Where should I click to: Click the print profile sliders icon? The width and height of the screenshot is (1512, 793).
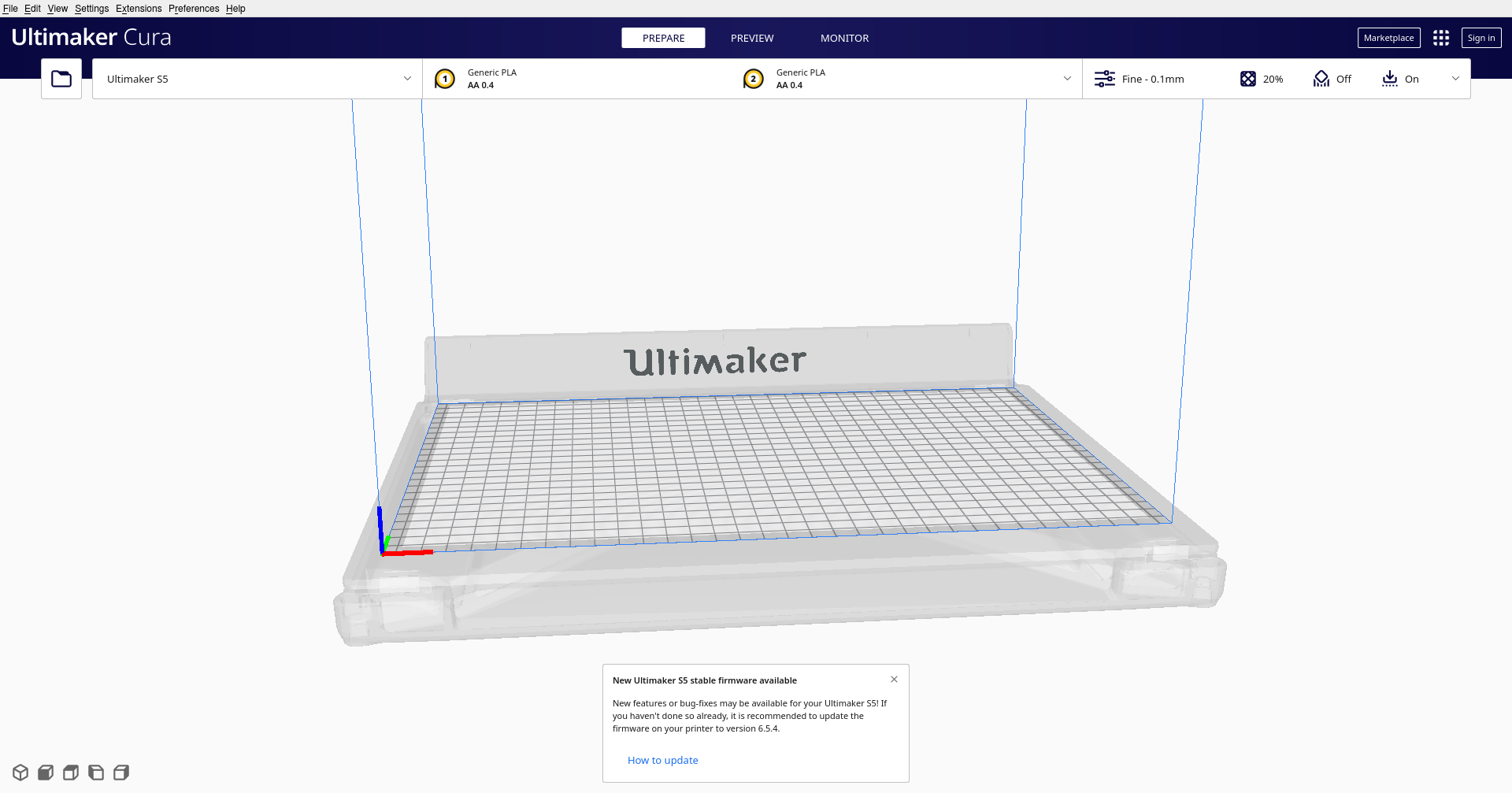click(x=1105, y=79)
